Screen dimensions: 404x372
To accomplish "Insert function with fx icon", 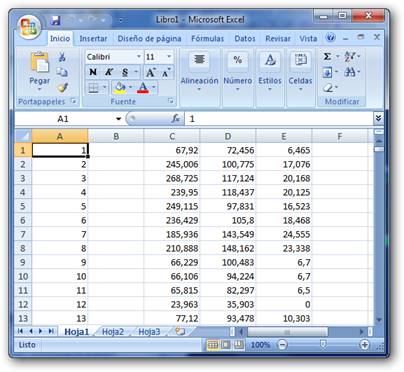I will pos(175,119).
